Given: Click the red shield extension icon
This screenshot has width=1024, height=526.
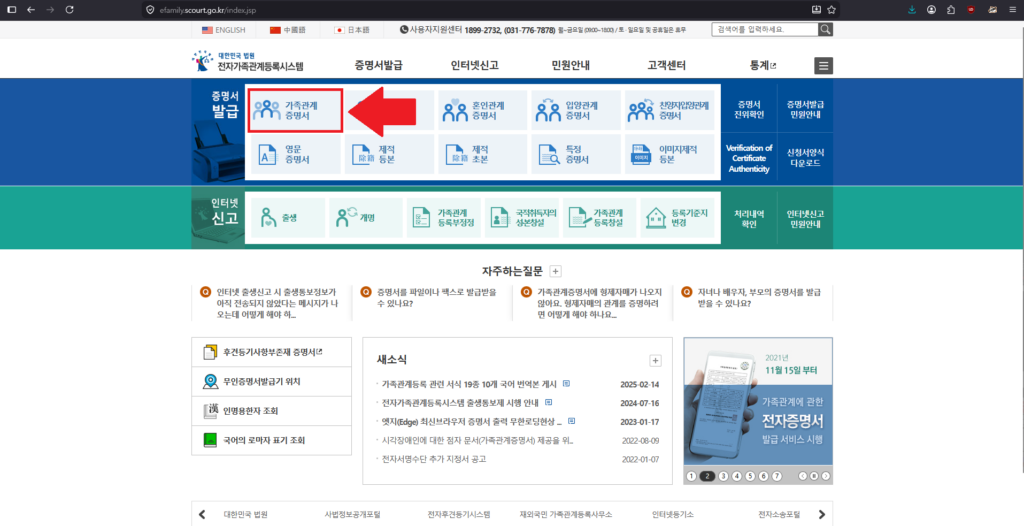Looking at the screenshot, I should pyautogui.click(x=971, y=10).
